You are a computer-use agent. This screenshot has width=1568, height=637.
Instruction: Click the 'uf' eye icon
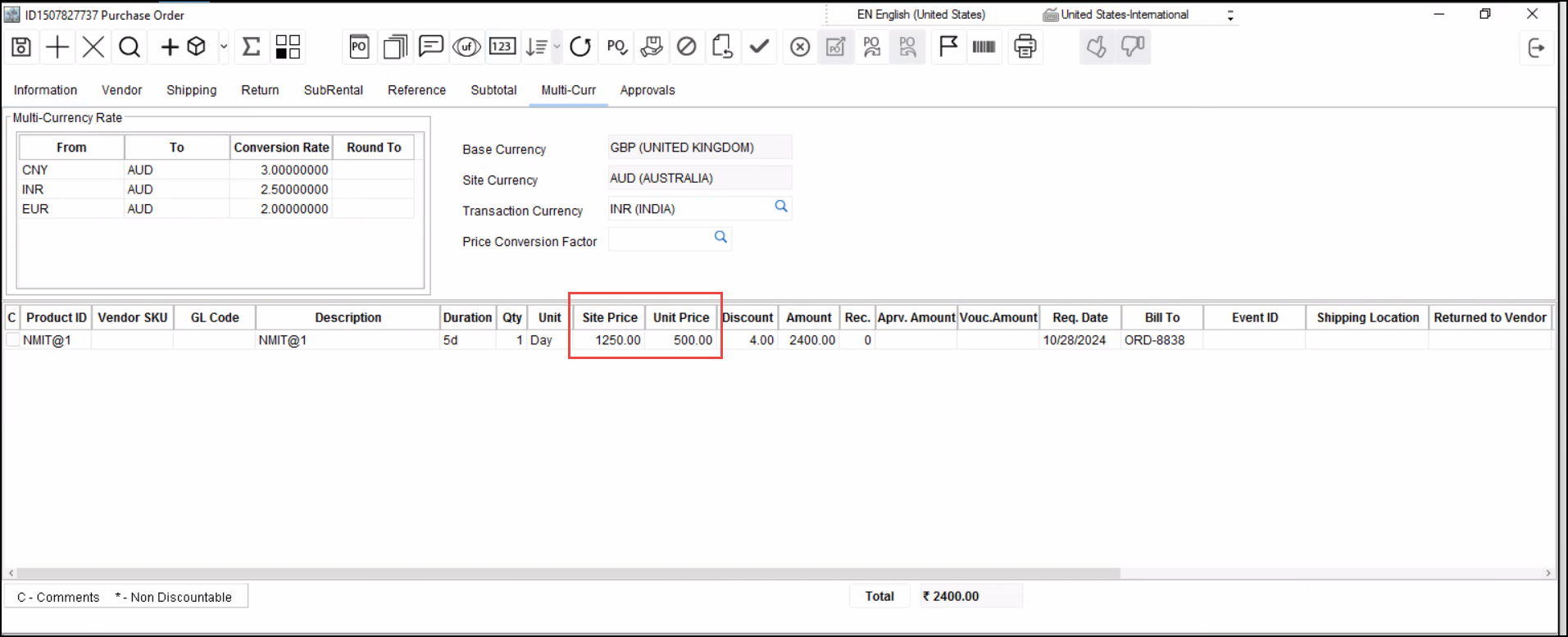tap(466, 48)
